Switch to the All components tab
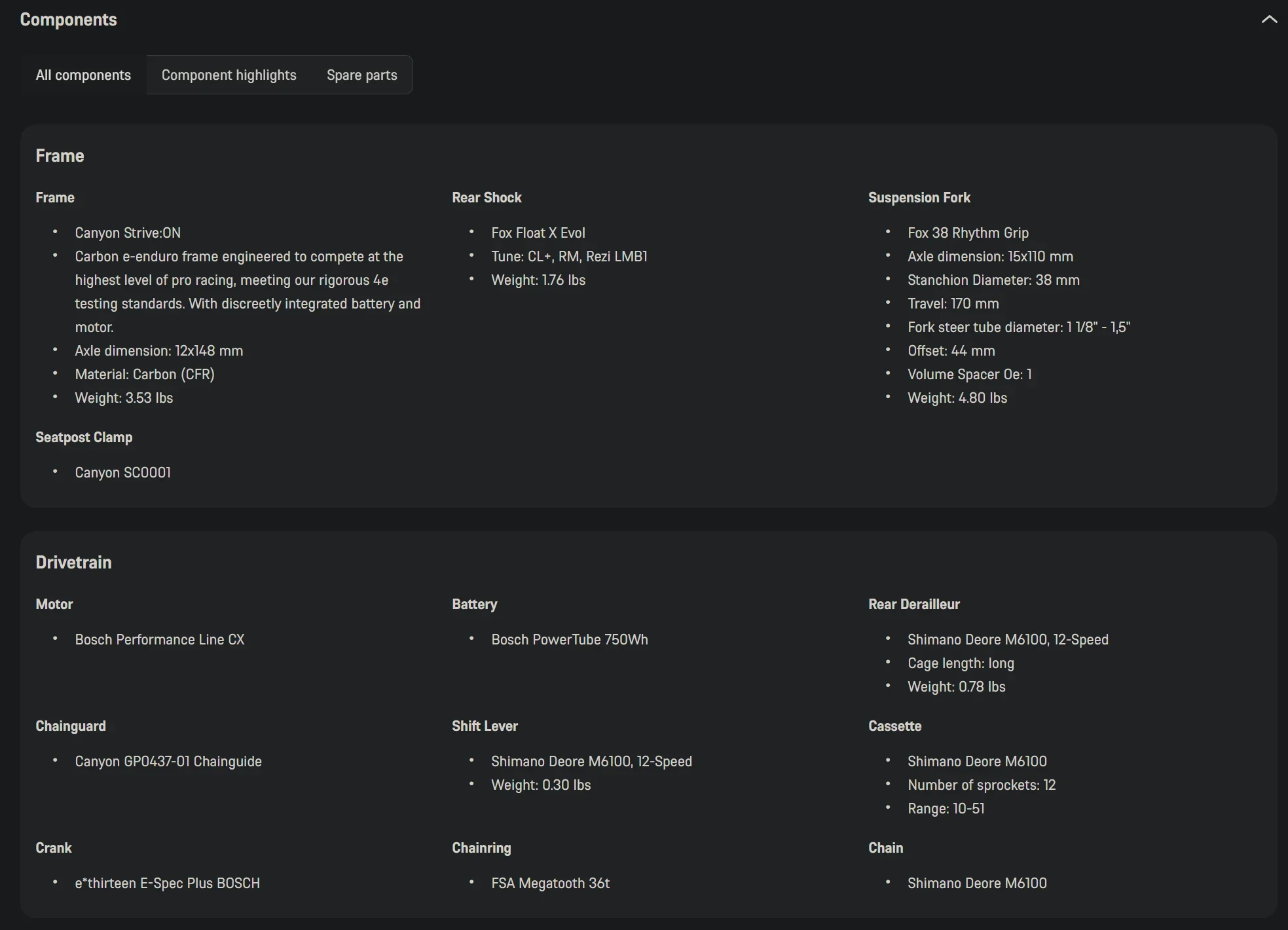 83,75
